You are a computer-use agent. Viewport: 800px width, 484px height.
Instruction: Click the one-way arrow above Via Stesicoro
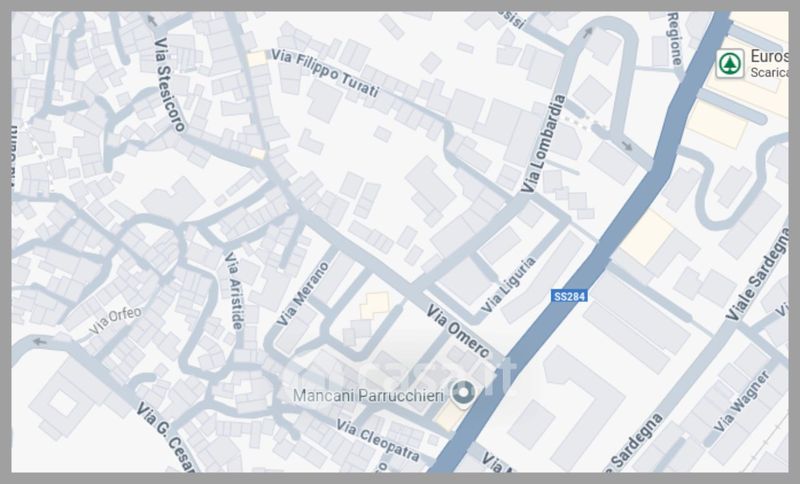[153, 21]
